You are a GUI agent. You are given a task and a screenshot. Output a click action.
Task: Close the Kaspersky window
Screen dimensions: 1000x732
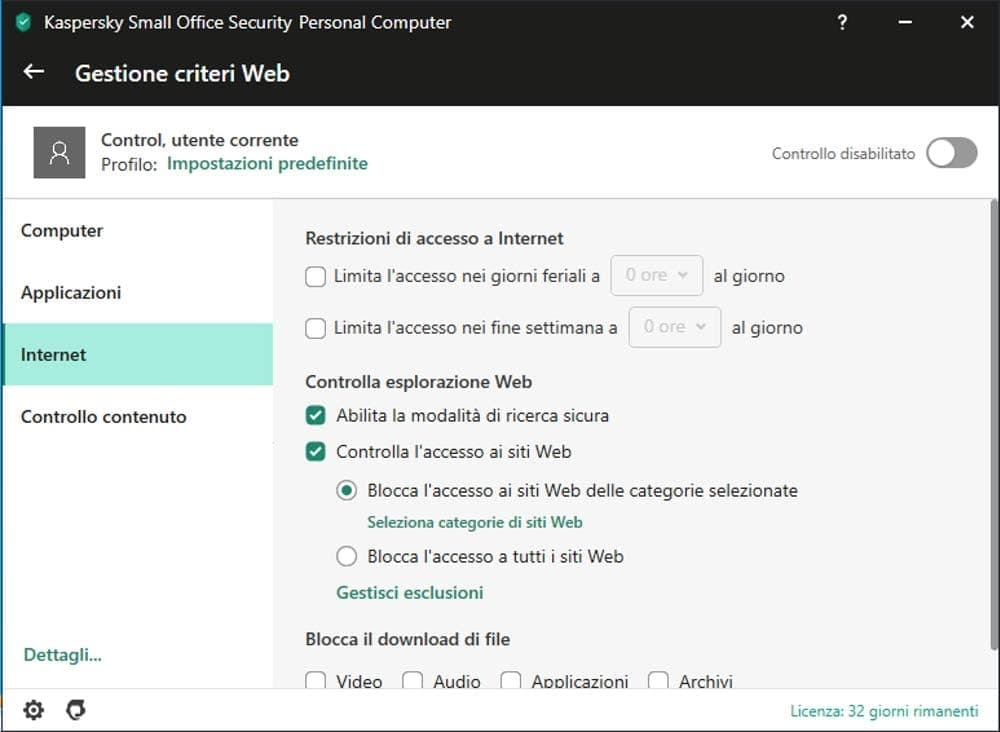click(x=967, y=22)
